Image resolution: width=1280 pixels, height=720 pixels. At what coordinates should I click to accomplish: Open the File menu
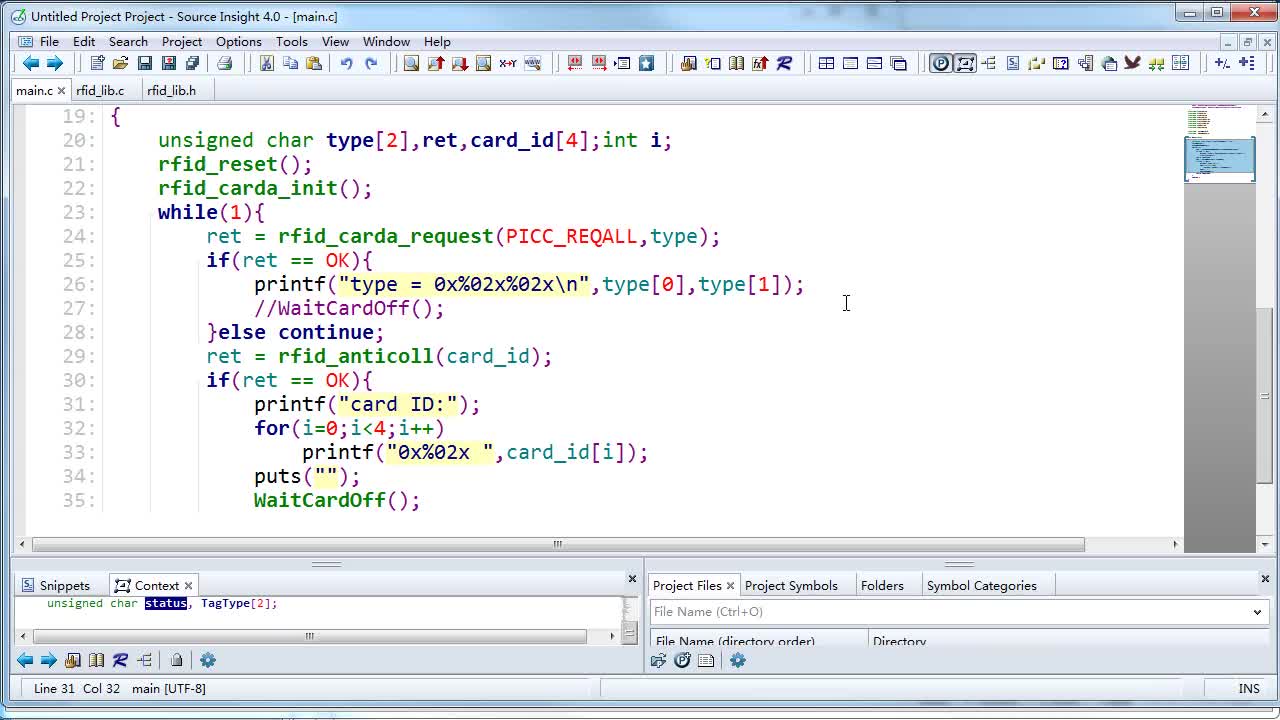49,41
